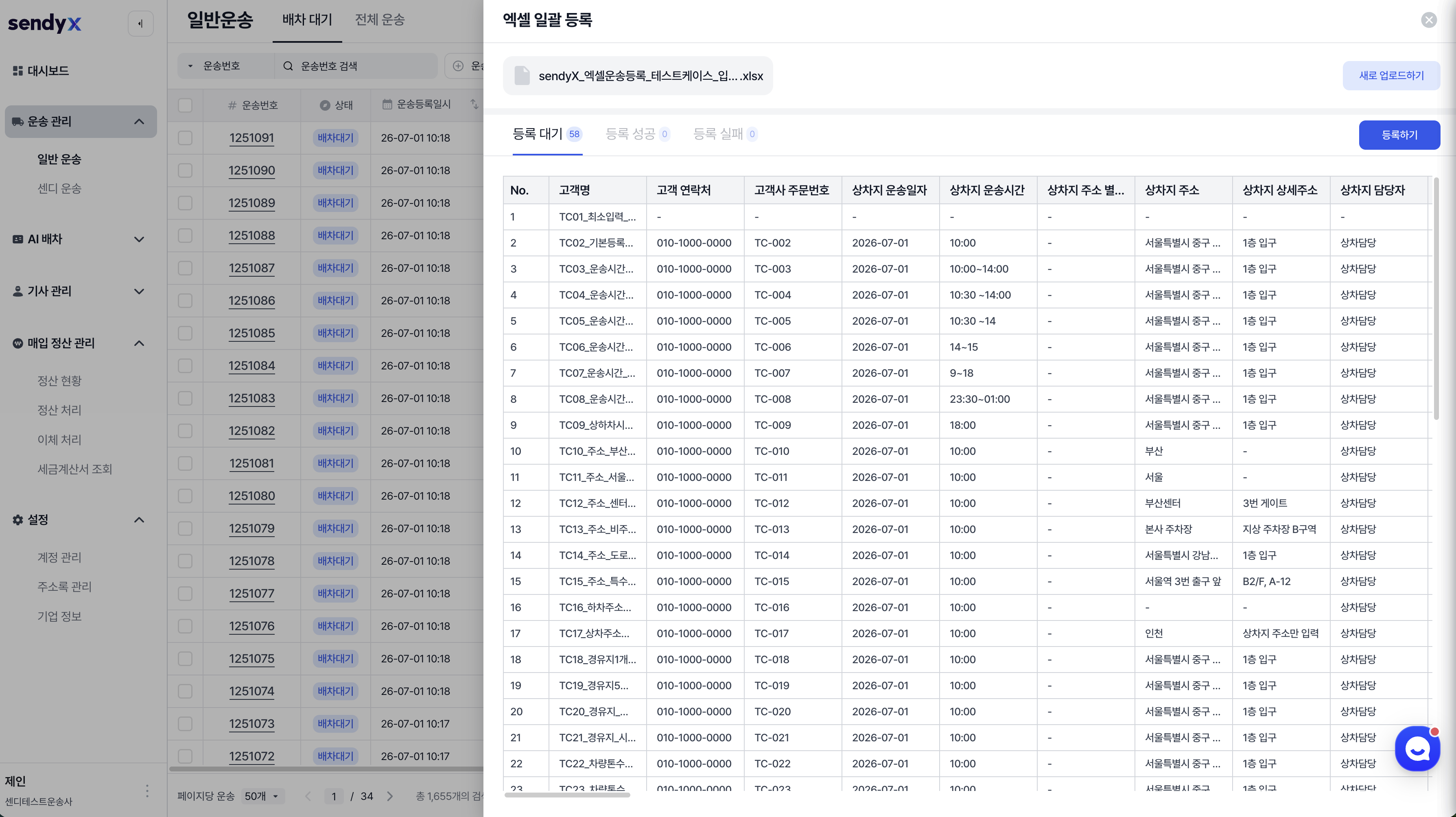Viewport: 1456px width, 817px height.
Task: Click the 상차지 주소 column header
Action: [1183, 190]
